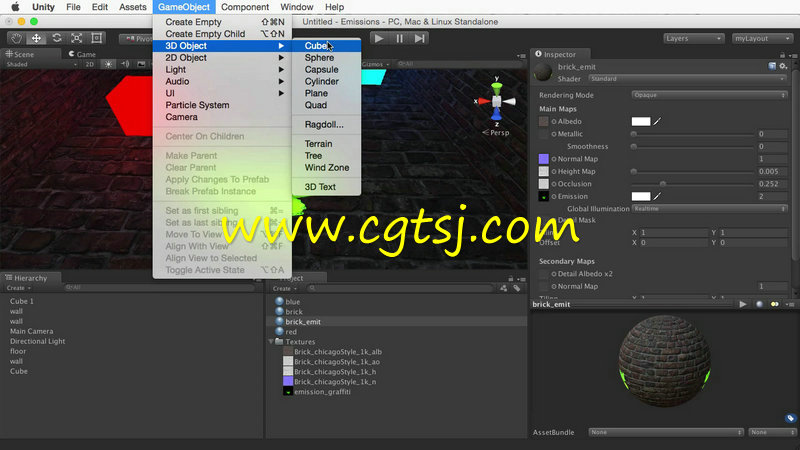Select Directional Light in Hierarchy
800x450 pixels.
pyautogui.click(x=37, y=341)
